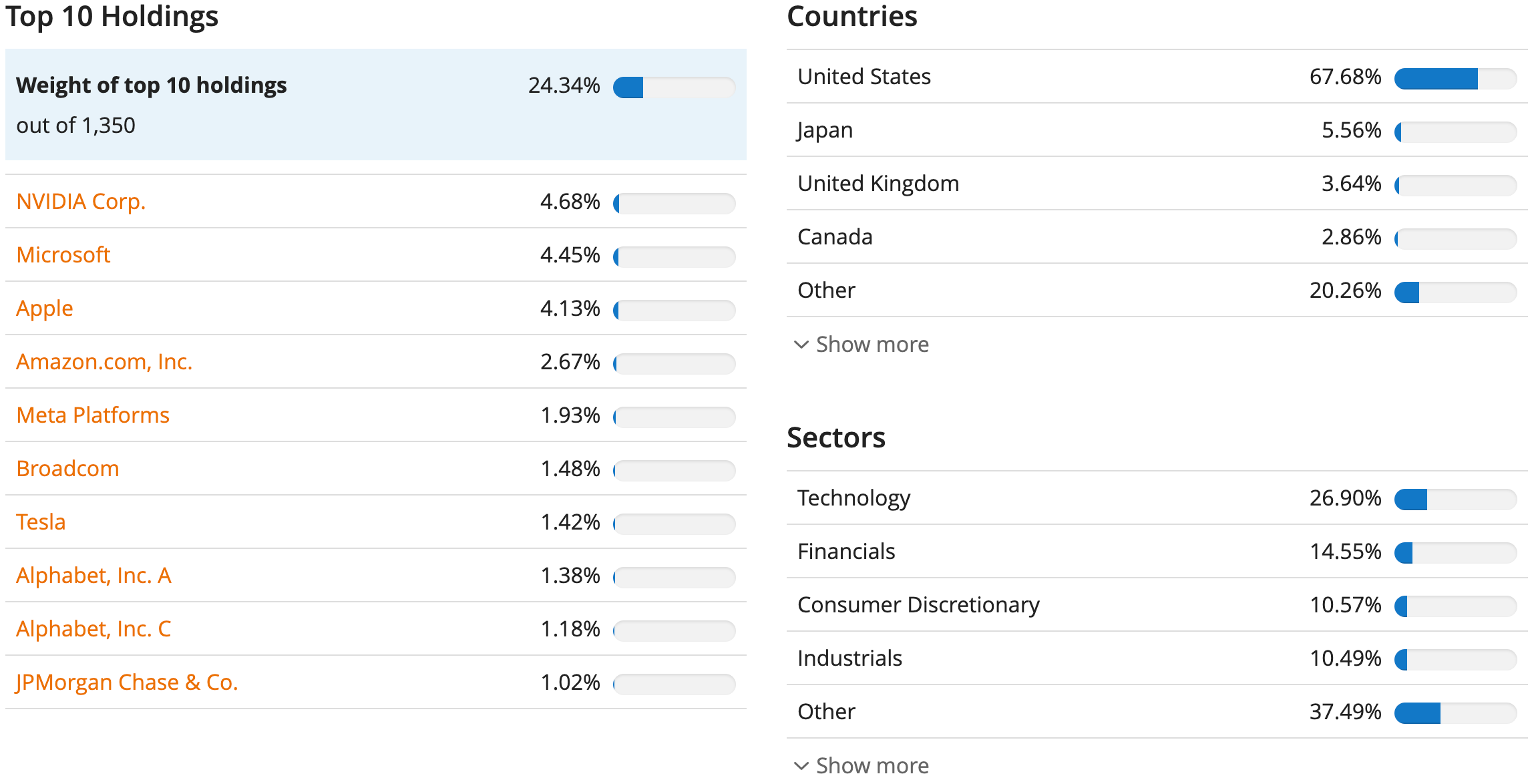Open the Broadcom holding link
This screenshot has height=784, width=1532.
point(67,469)
